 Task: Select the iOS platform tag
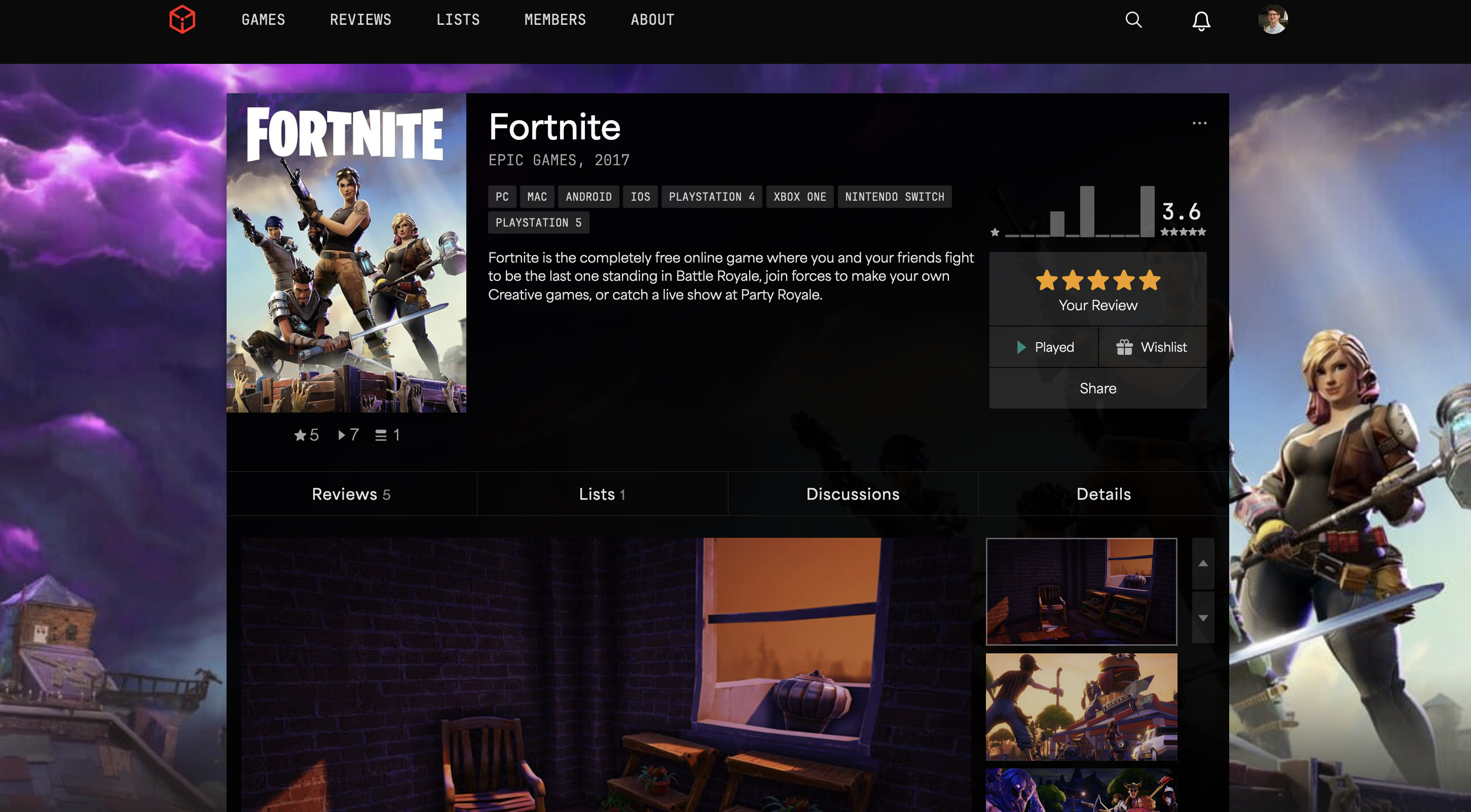[640, 197]
